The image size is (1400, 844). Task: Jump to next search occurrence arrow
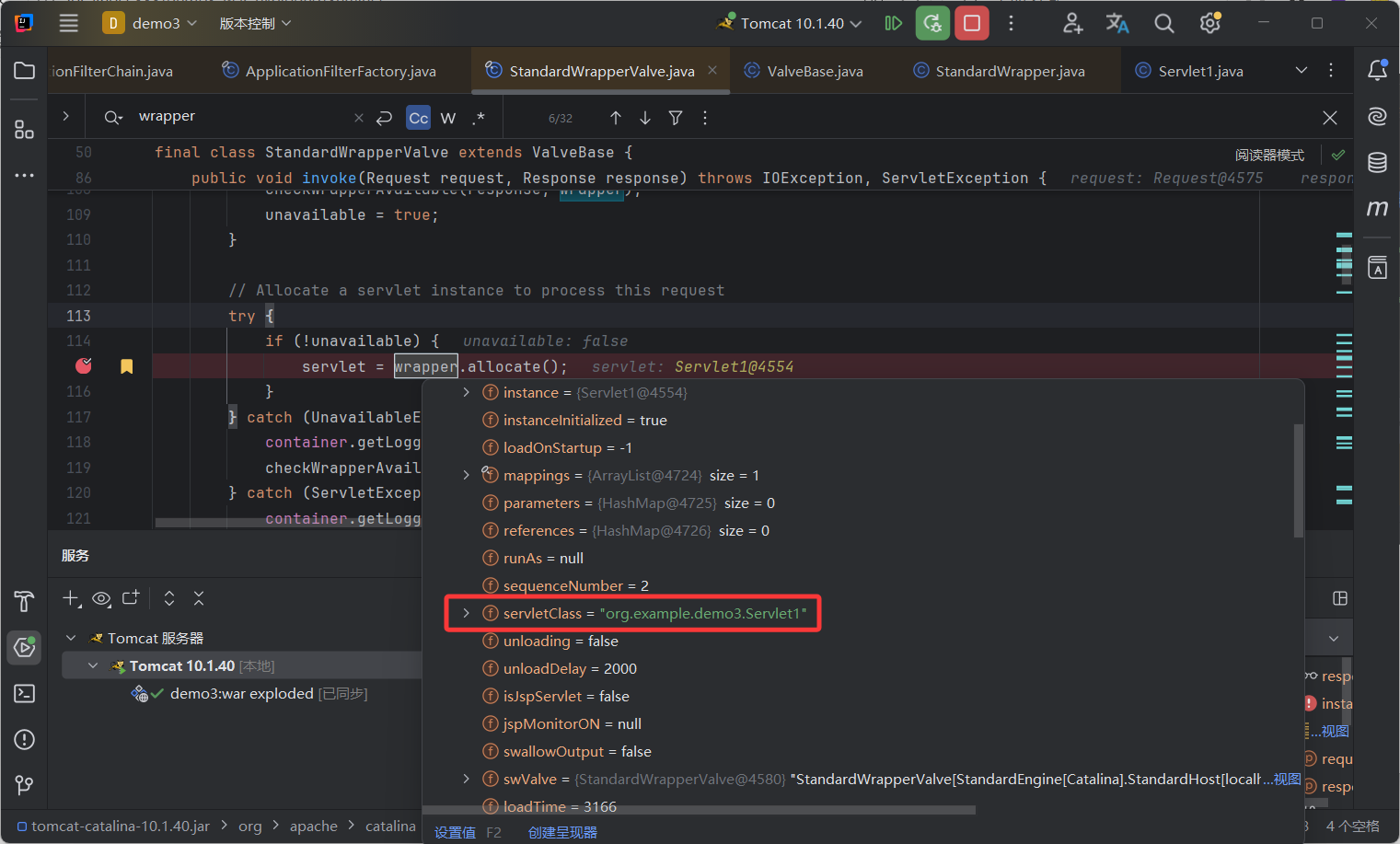(x=645, y=118)
